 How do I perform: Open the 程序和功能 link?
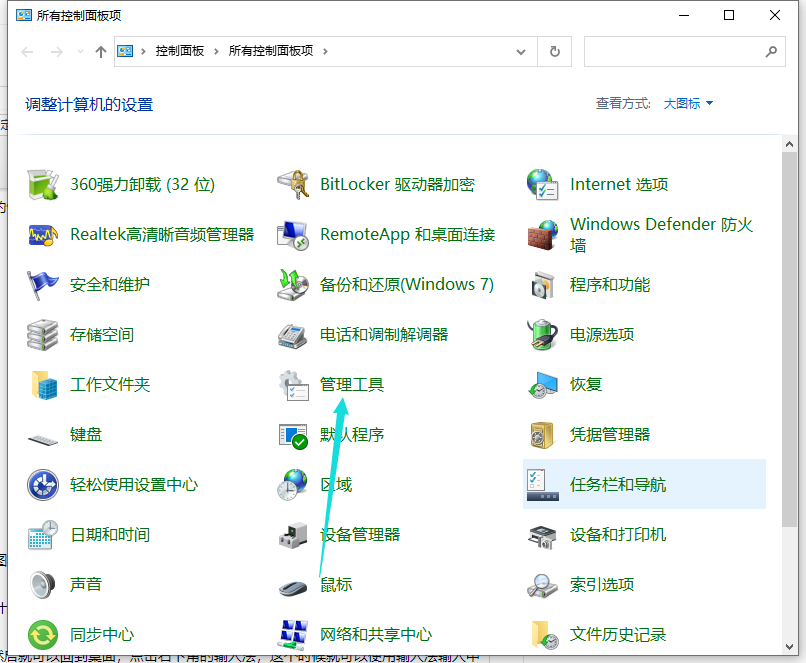pos(609,285)
